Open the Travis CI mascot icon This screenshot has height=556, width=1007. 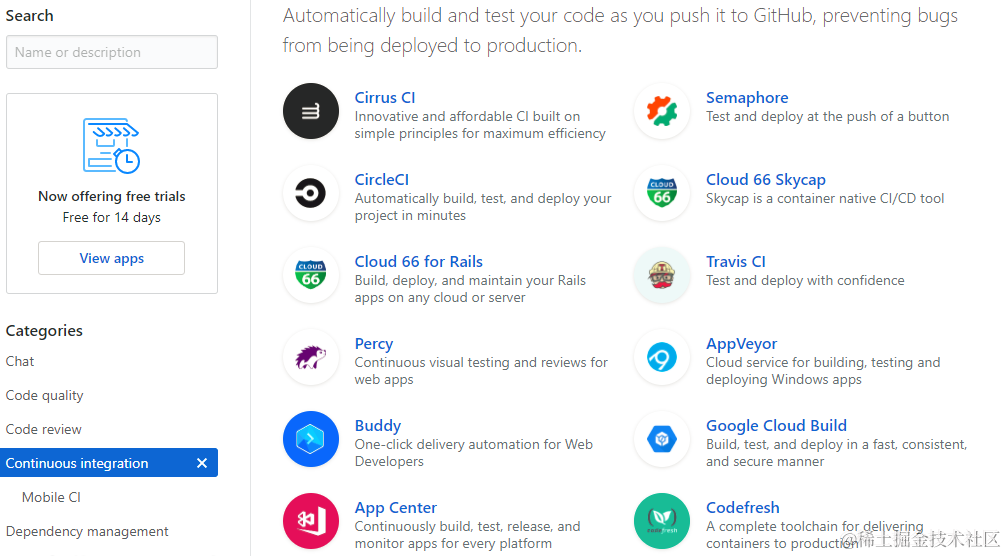[662, 275]
